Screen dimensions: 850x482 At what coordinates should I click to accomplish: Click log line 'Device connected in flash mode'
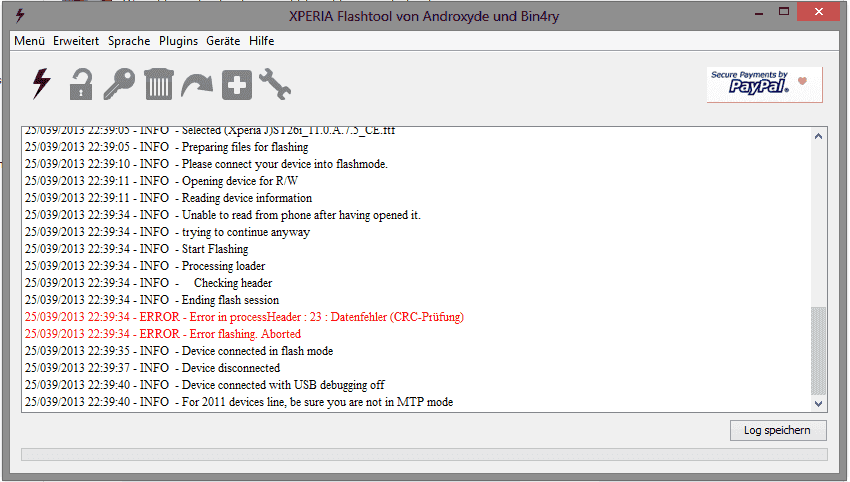pos(179,351)
